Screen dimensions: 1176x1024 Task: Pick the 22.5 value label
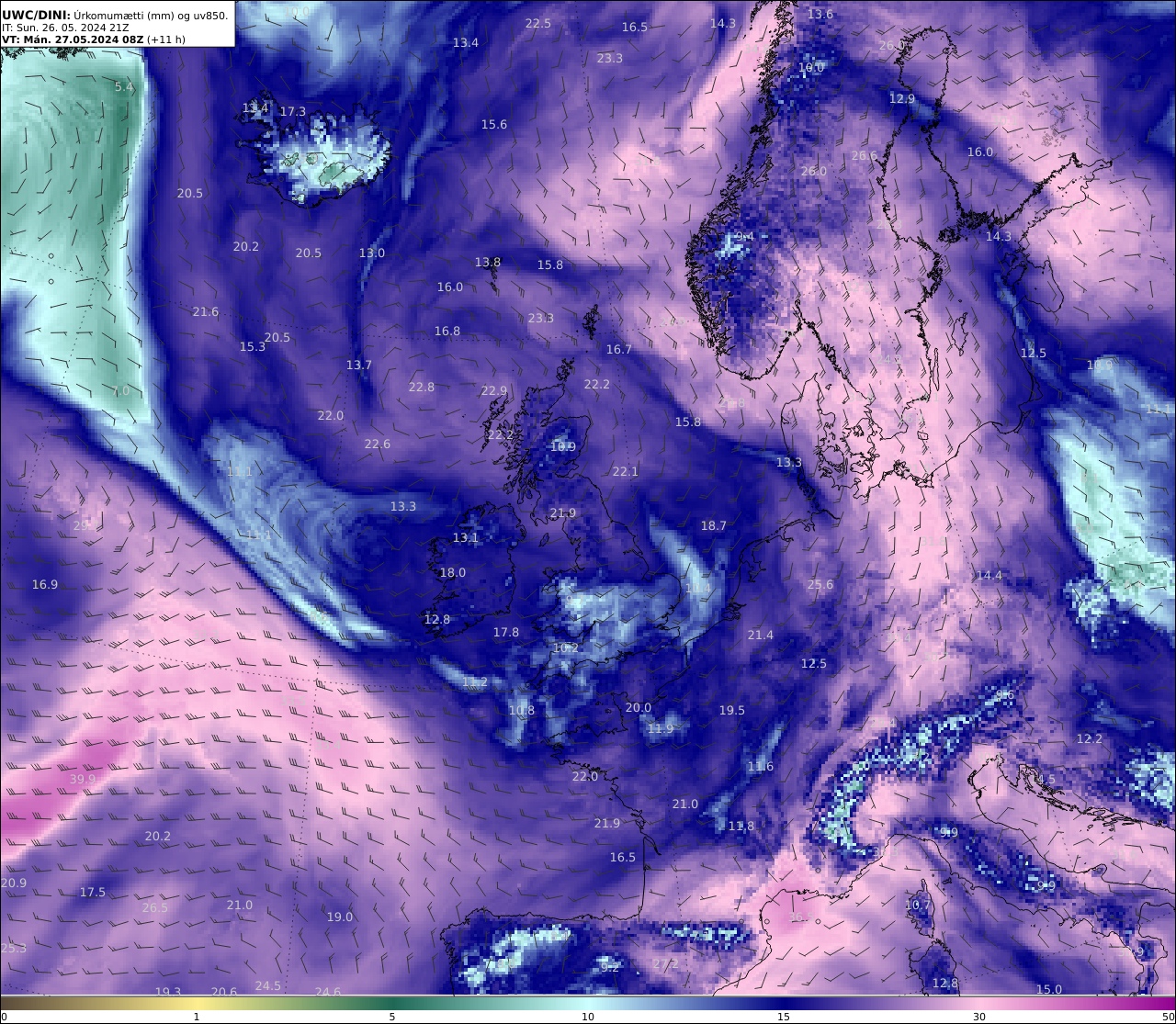click(x=538, y=23)
